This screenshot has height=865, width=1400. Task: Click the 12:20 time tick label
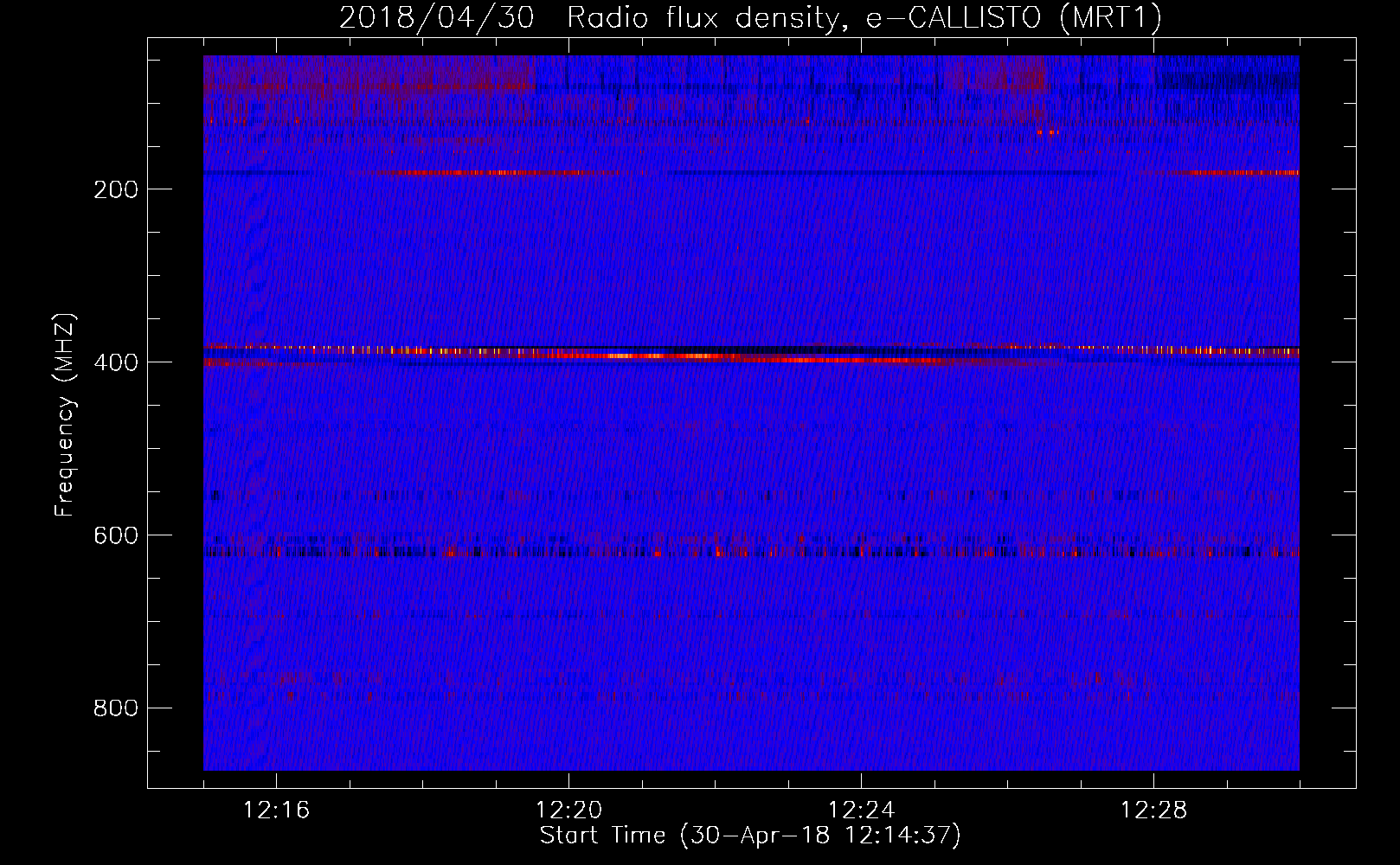pyautogui.click(x=568, y=811)
